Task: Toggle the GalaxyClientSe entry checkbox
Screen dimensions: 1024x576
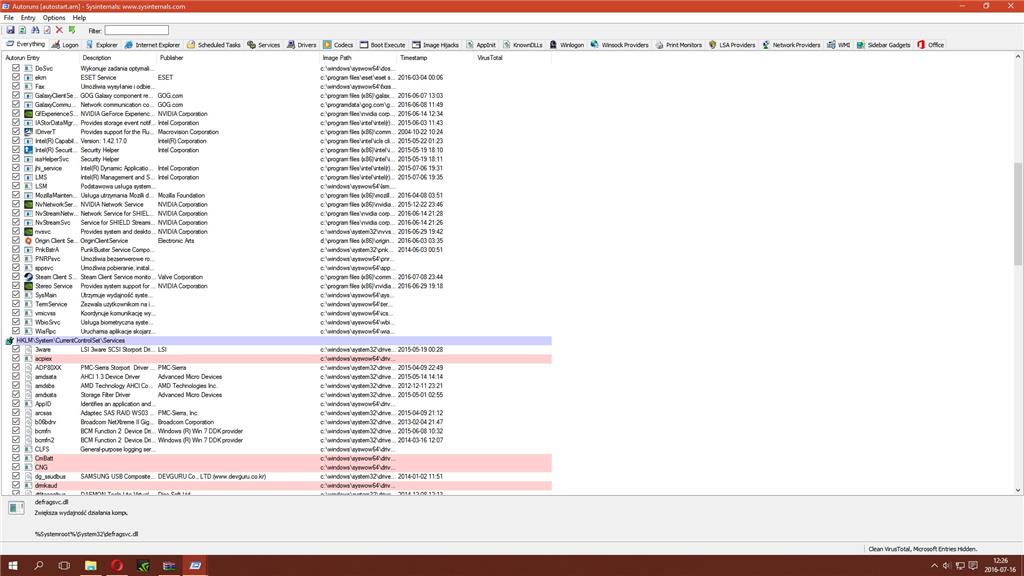Action: tap(16, 95)
